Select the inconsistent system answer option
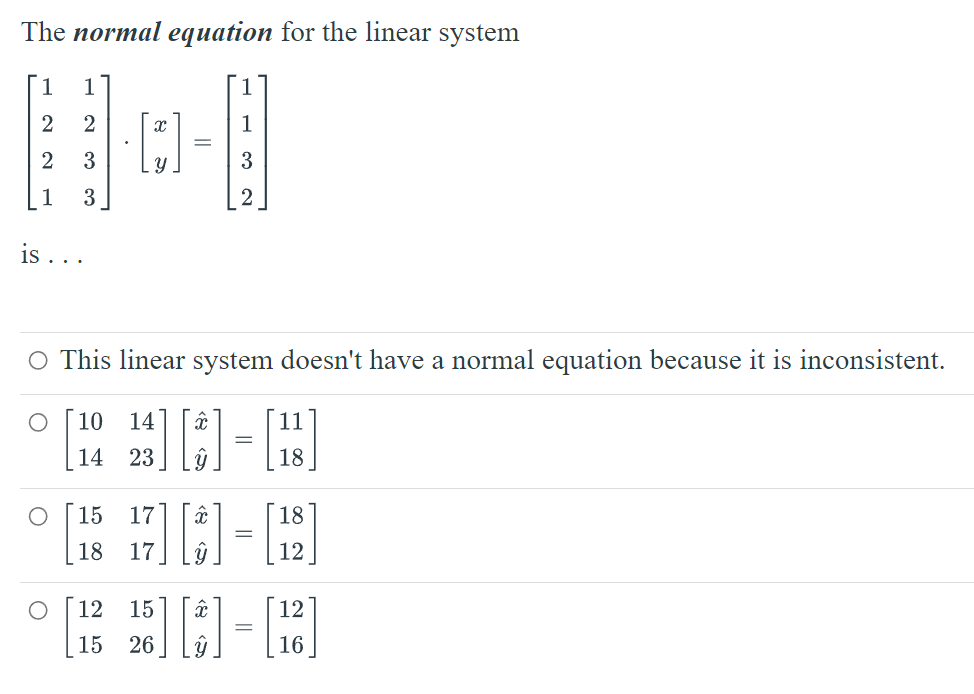Image resolution: width=974 pixels, height=694 pixels. point(37,360)
